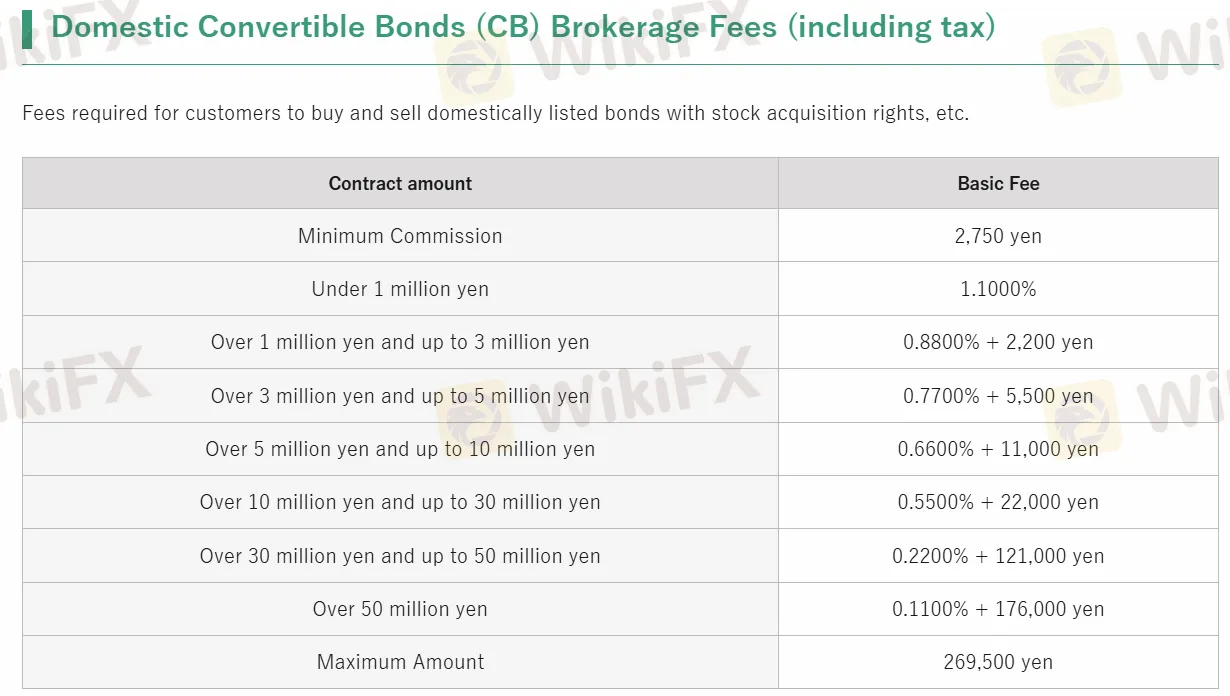Click the 0.6600% + 11,000 yen cell
This screenshot has width=1230, height=696.
pos(998,449)
